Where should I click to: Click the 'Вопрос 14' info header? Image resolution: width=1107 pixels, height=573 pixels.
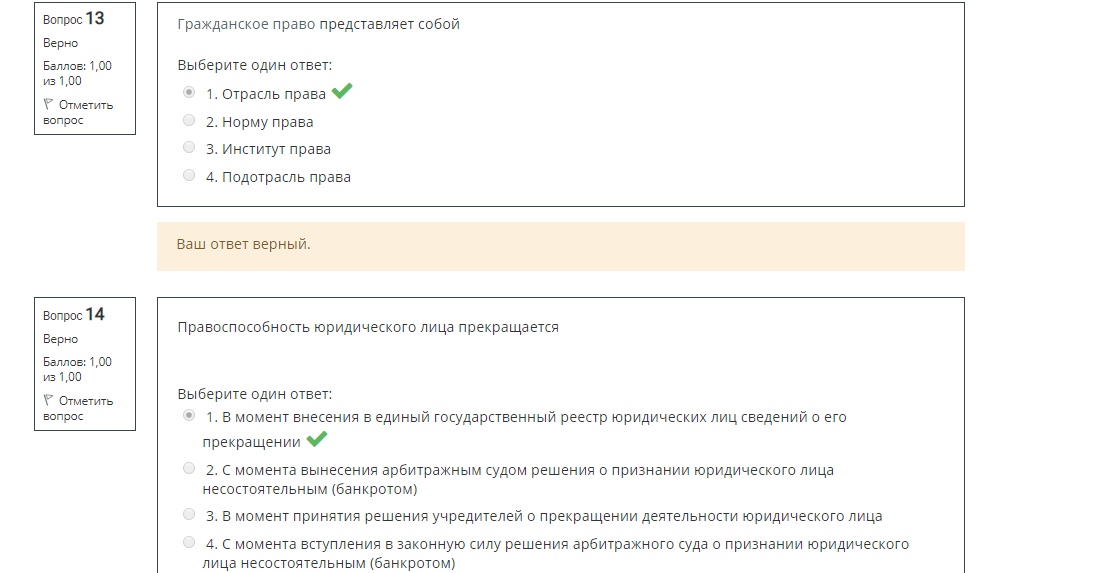pyautogui.click(x=73, y=315)
